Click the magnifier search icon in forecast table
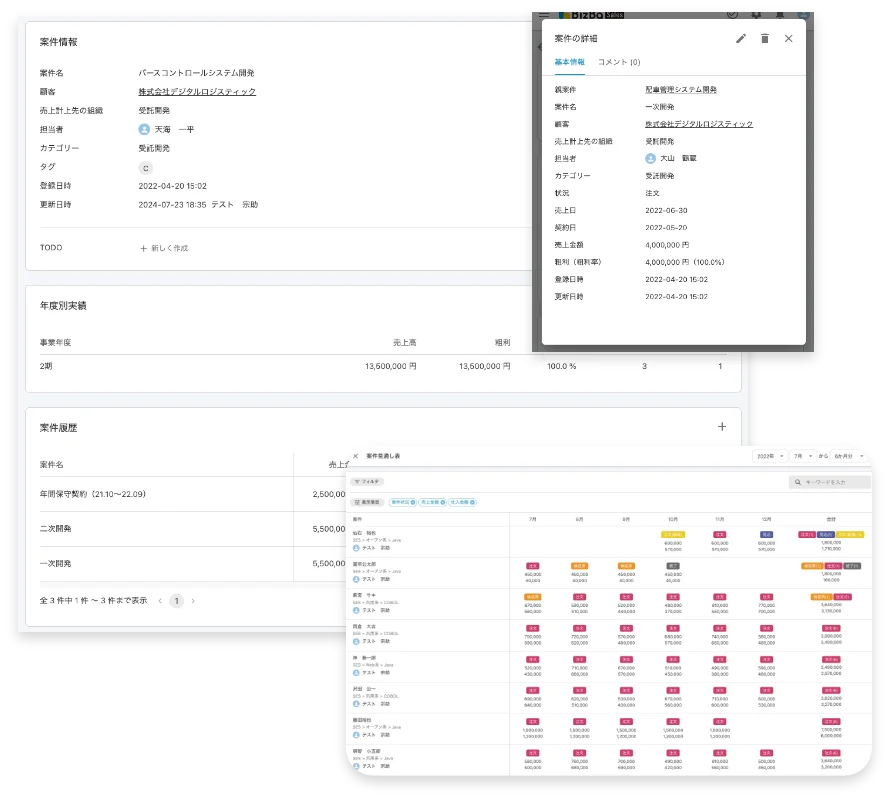Screen dimensions: 890x800 point(797,482)
